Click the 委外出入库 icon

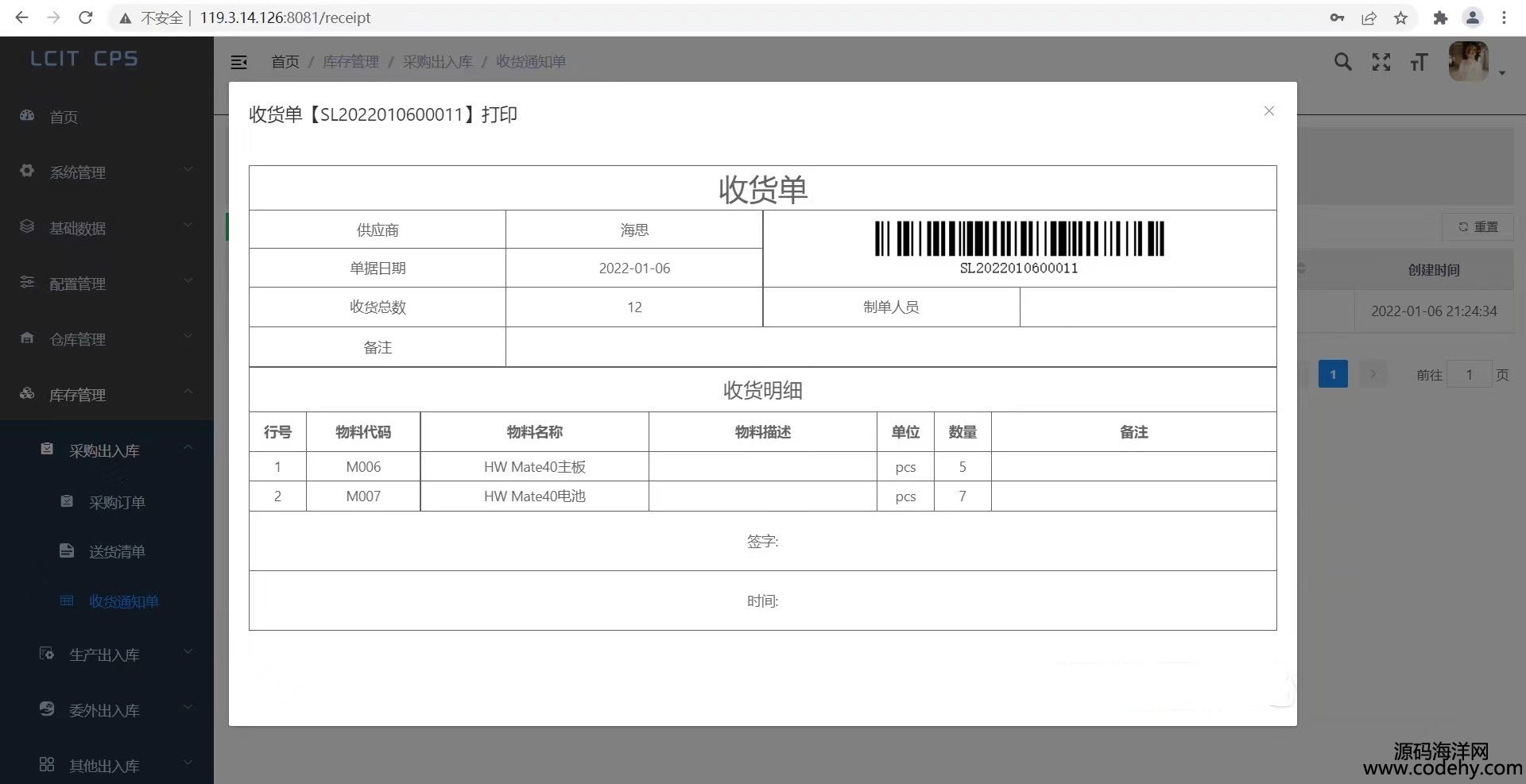pyautogui.click(x=47, y=709)
